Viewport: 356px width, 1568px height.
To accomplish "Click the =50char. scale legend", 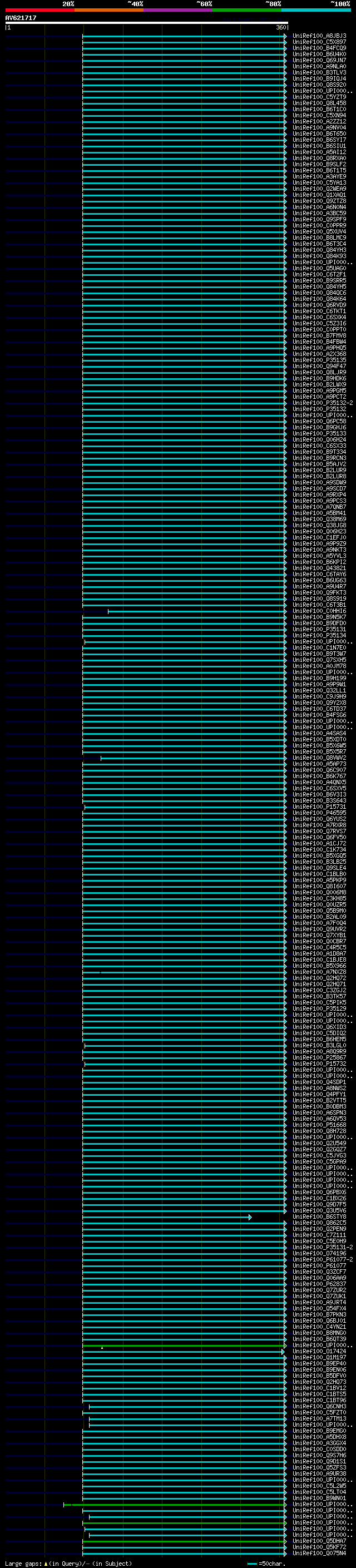I will coord(265,1563).
